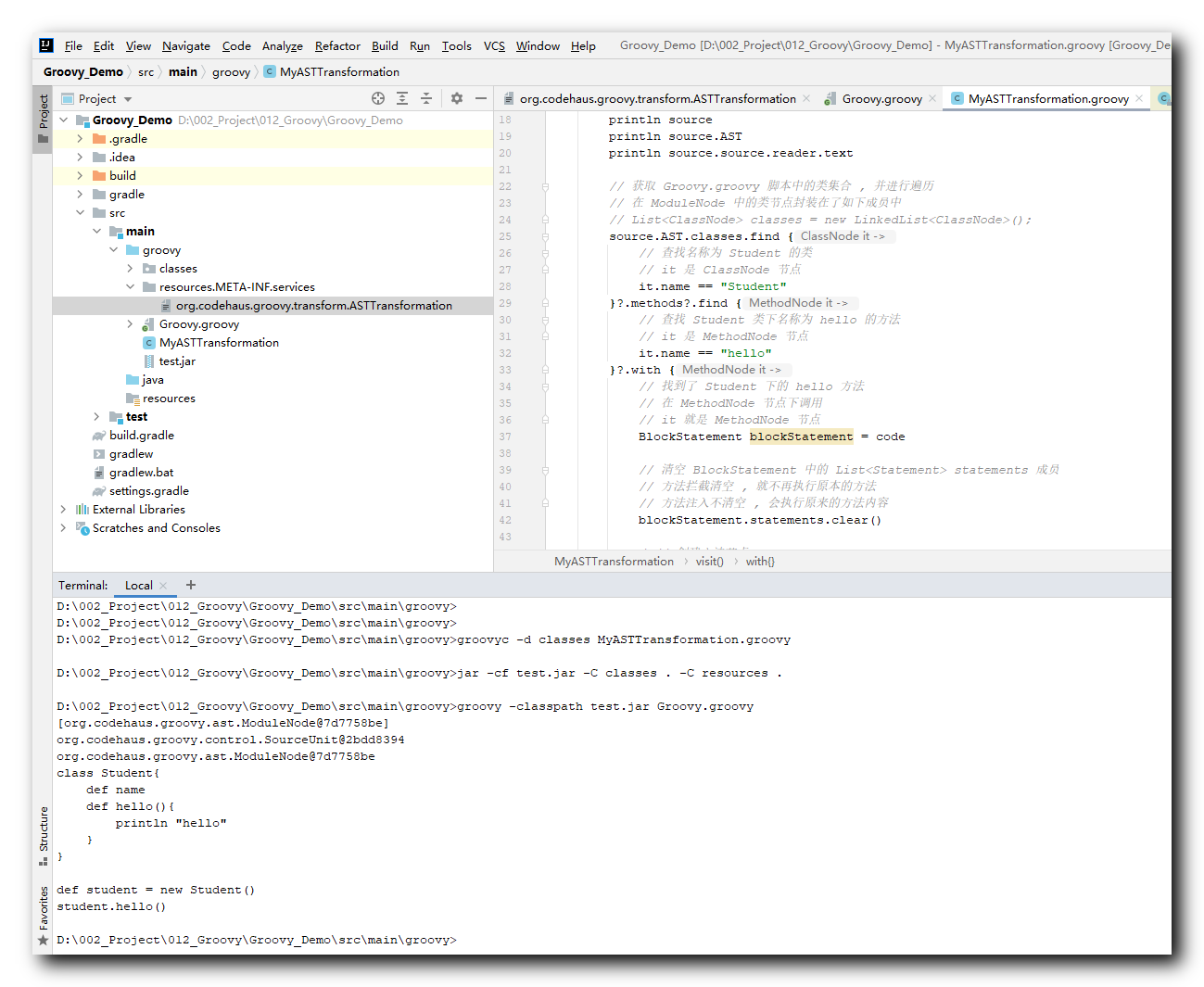Expand External Libraries node

click(x=63, y=510)
